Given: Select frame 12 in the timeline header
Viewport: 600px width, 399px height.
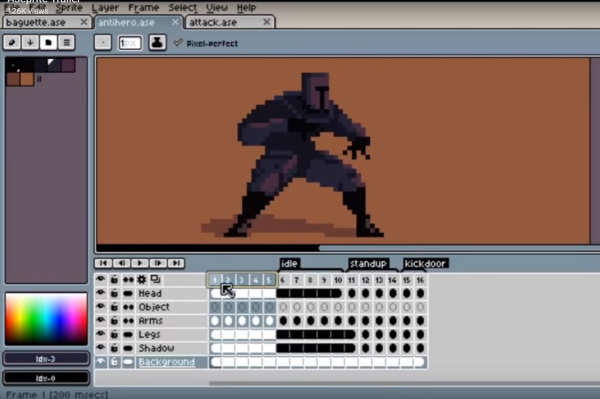Looking at the screenshot, I should (x=365, y=280).
